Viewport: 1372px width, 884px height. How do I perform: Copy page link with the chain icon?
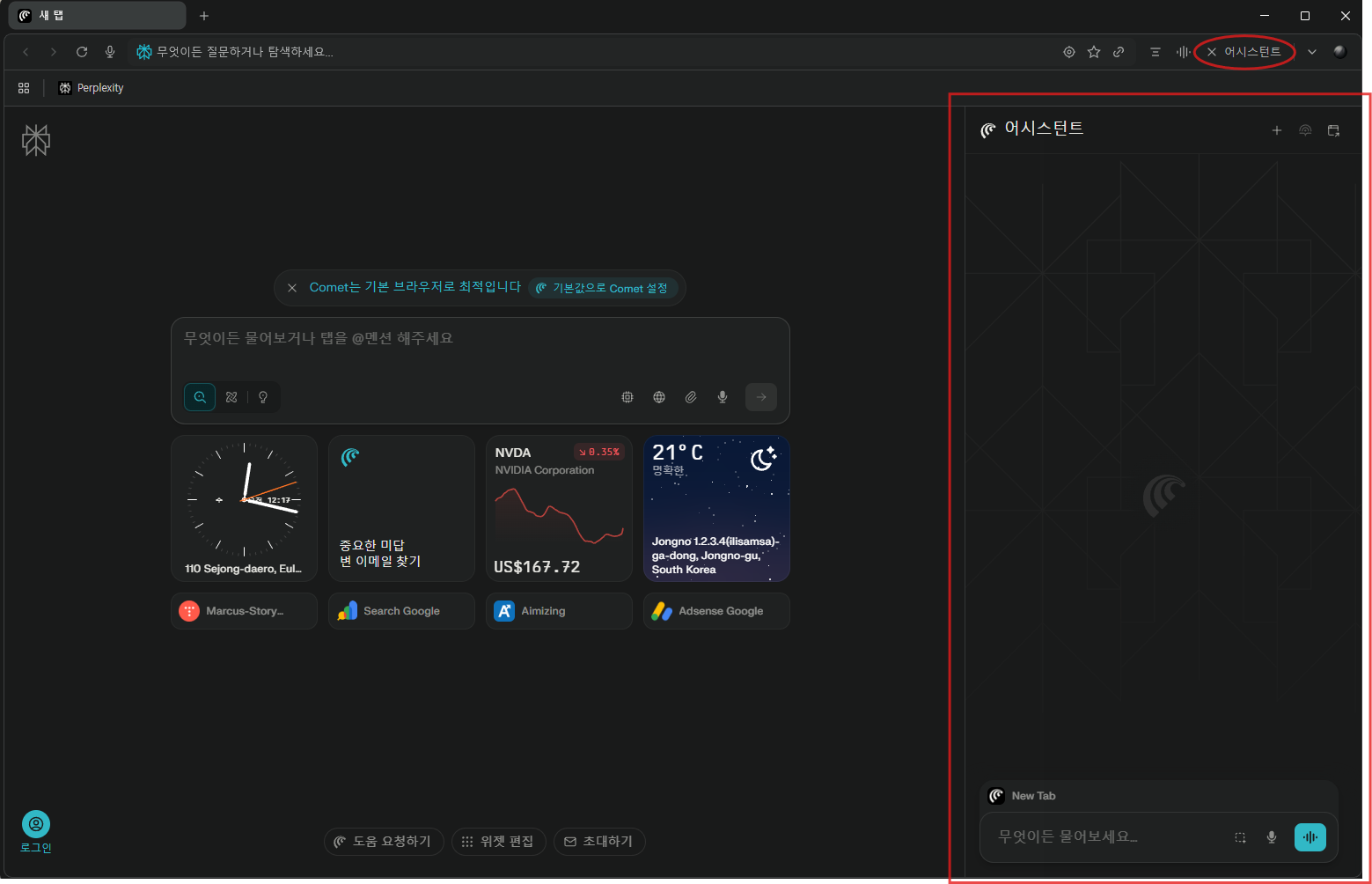(x=1119, y=52)
